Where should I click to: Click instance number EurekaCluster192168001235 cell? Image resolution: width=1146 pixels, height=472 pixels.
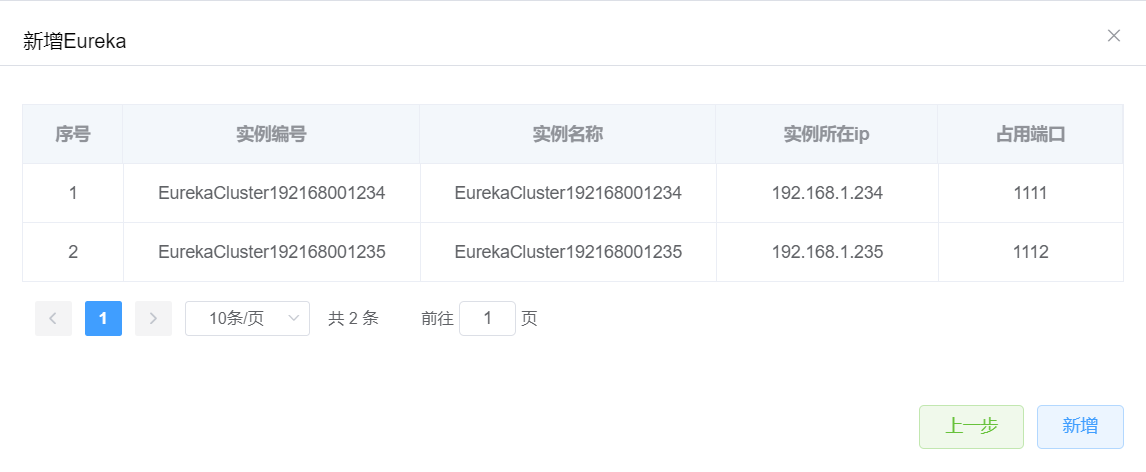[271, 252]
